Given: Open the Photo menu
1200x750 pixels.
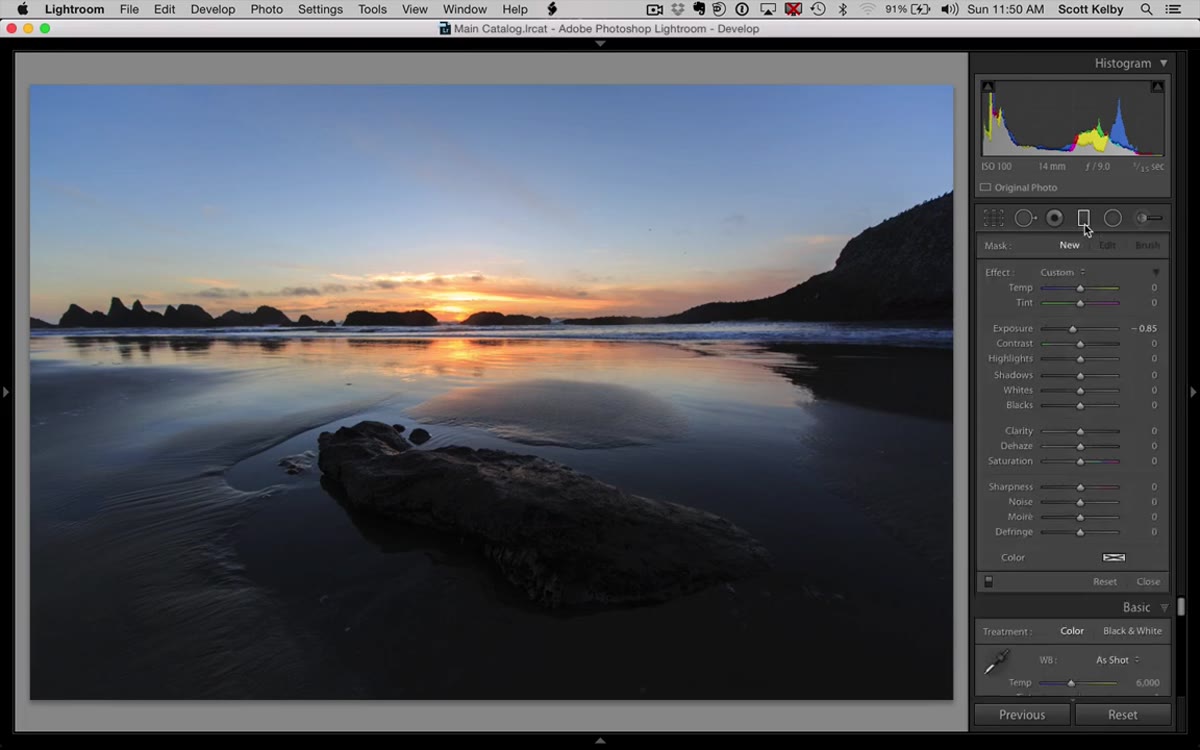Looking at the screenshot, I should point(267,9).
